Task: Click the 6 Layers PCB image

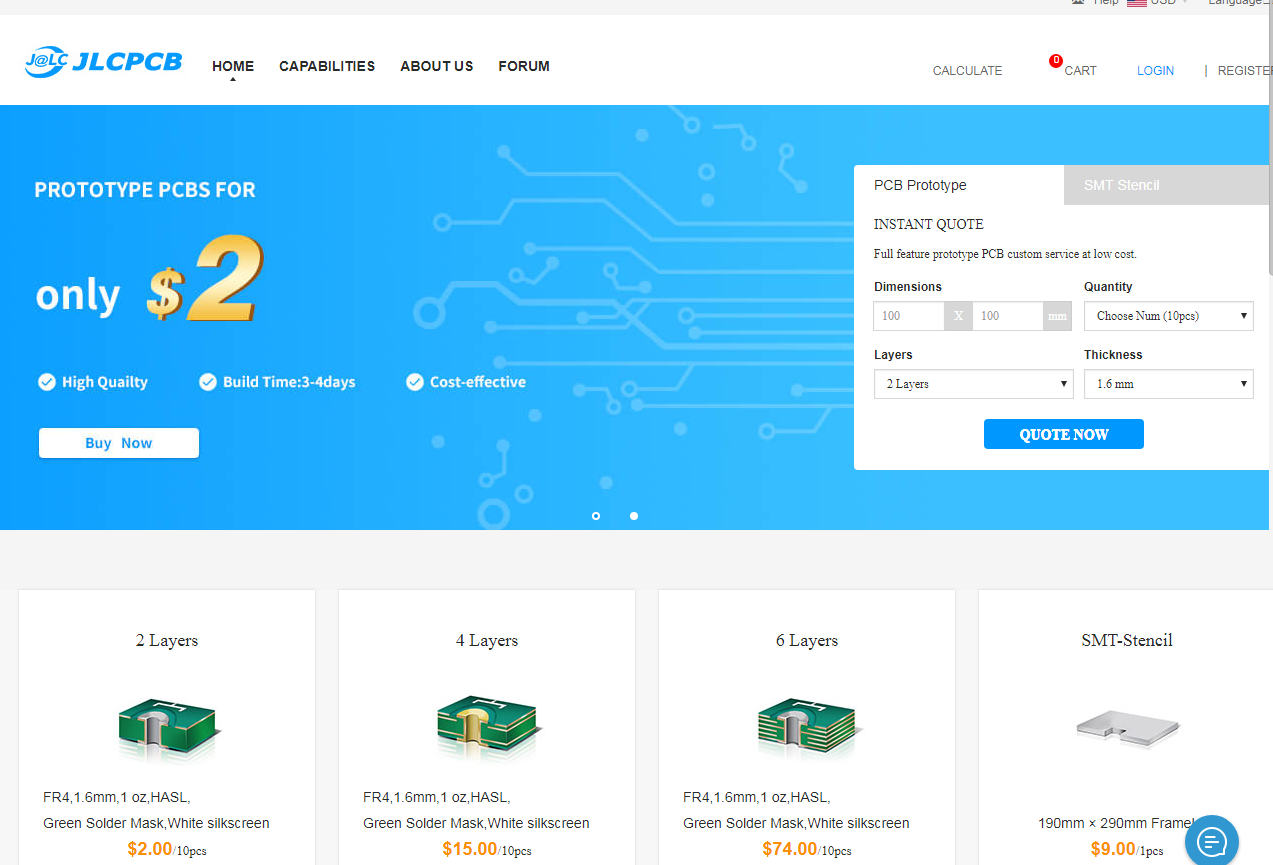Action: (808, 731)
